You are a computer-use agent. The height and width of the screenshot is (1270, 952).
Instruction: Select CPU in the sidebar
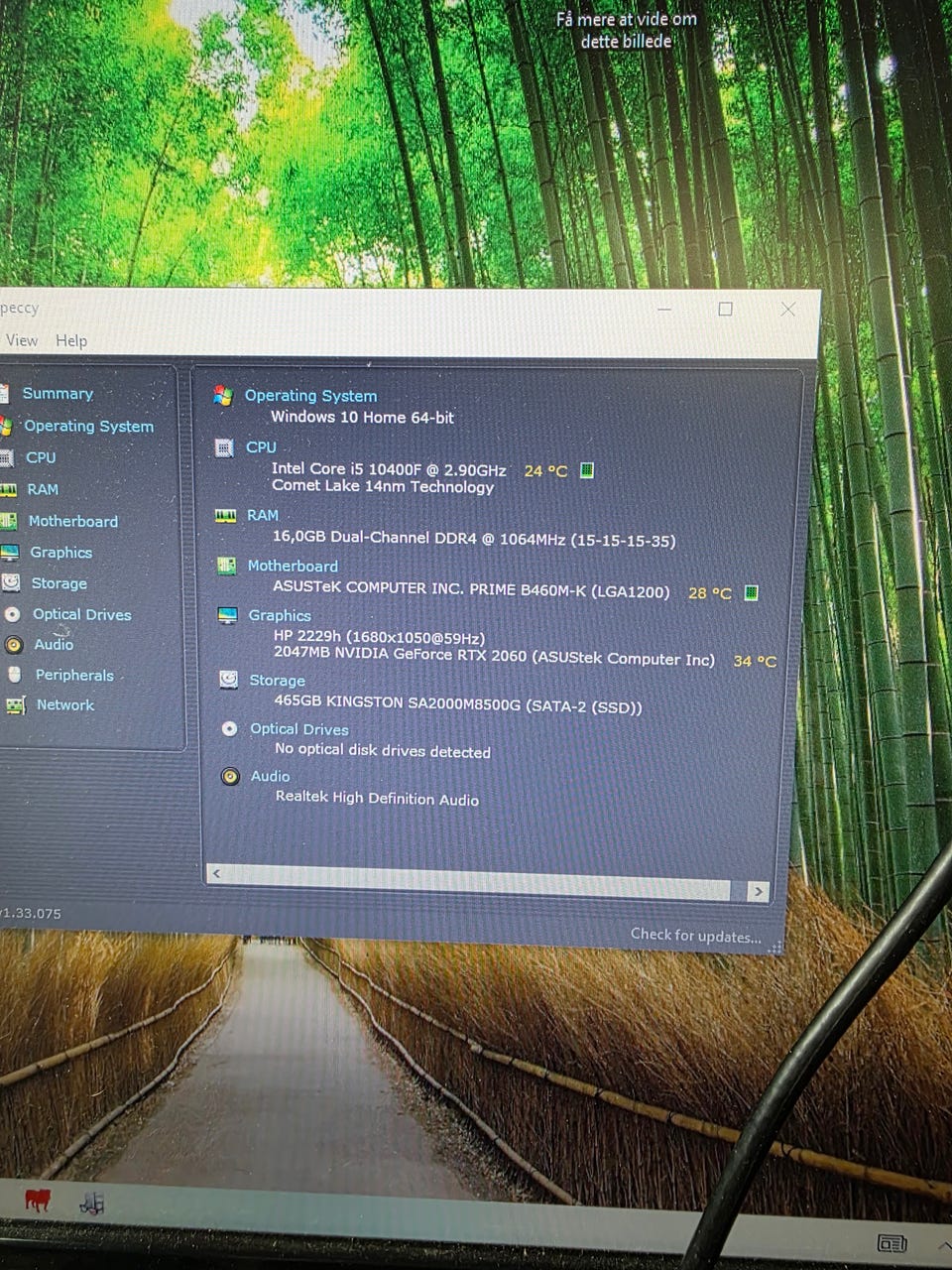coord(41,457)
